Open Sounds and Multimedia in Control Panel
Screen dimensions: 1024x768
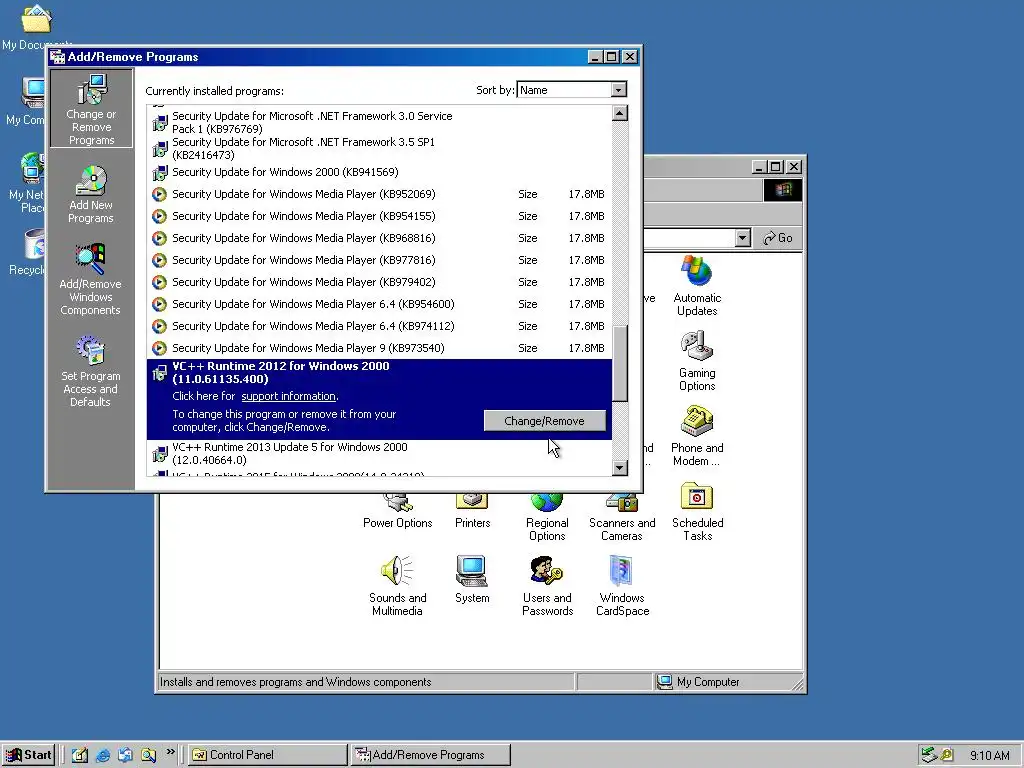(397, 586)
